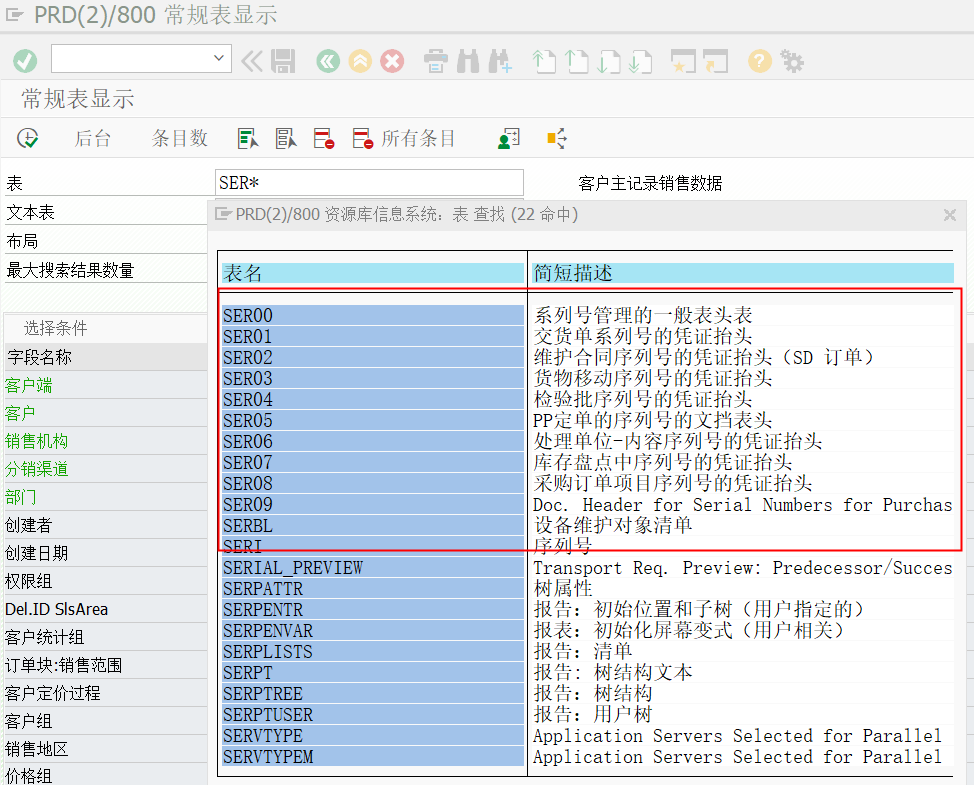Click the orange expand hierarchy icon

[557, 138]
